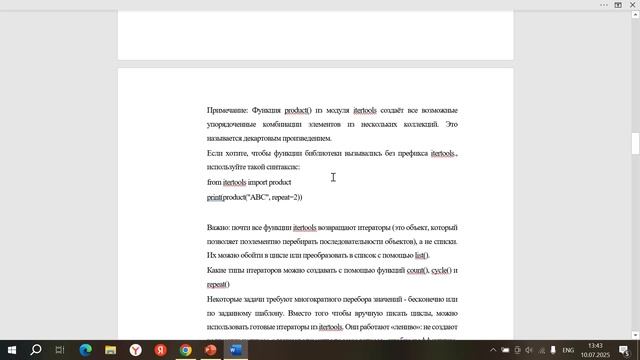Open Ribbon Display Options icon
Screen dimensions: 640x360
[618, 5]
